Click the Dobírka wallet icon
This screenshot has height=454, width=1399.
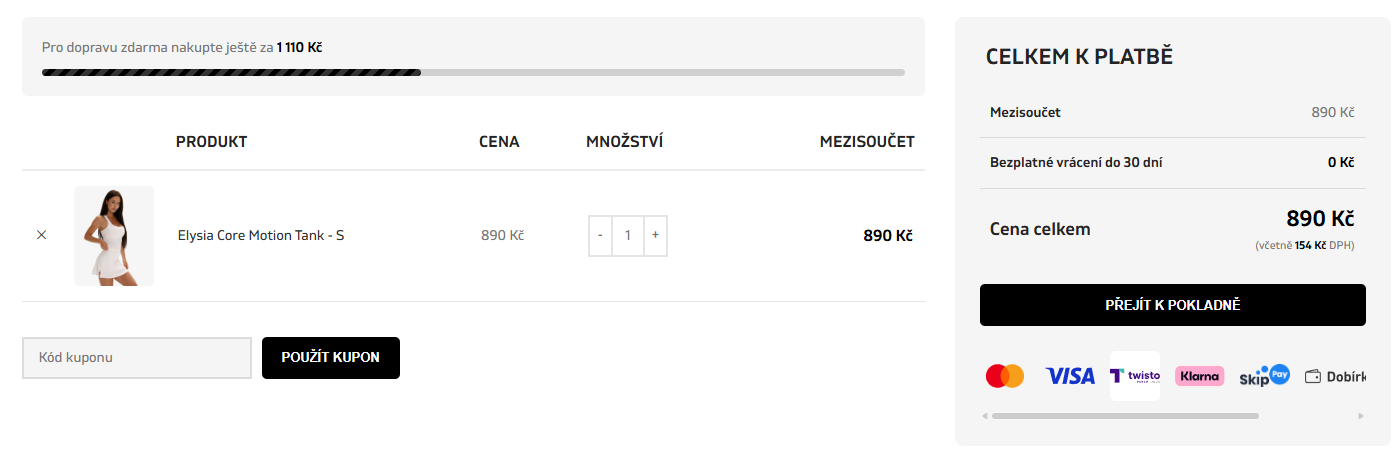click(1313, 377)
